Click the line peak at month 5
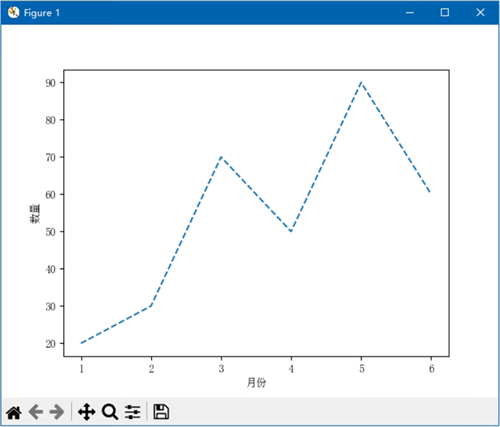Screen dimensions: 500x427 361,82
